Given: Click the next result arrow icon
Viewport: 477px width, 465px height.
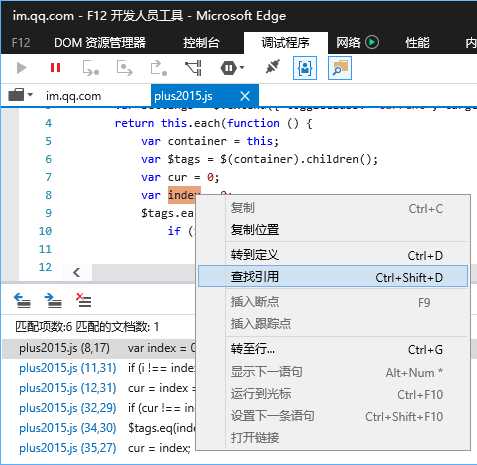Looking at the screenshot, I should point(53,300).
